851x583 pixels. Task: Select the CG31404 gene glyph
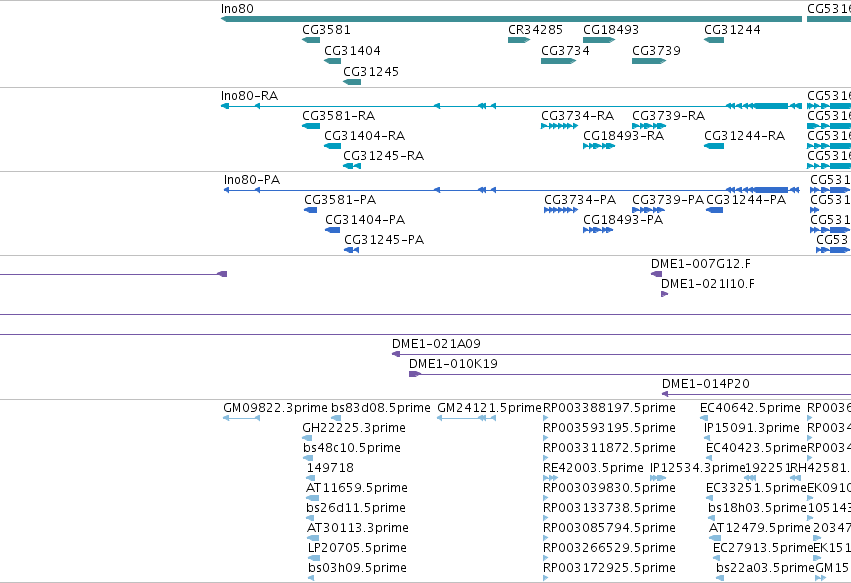pyautogui.click(x=333, y=61)
